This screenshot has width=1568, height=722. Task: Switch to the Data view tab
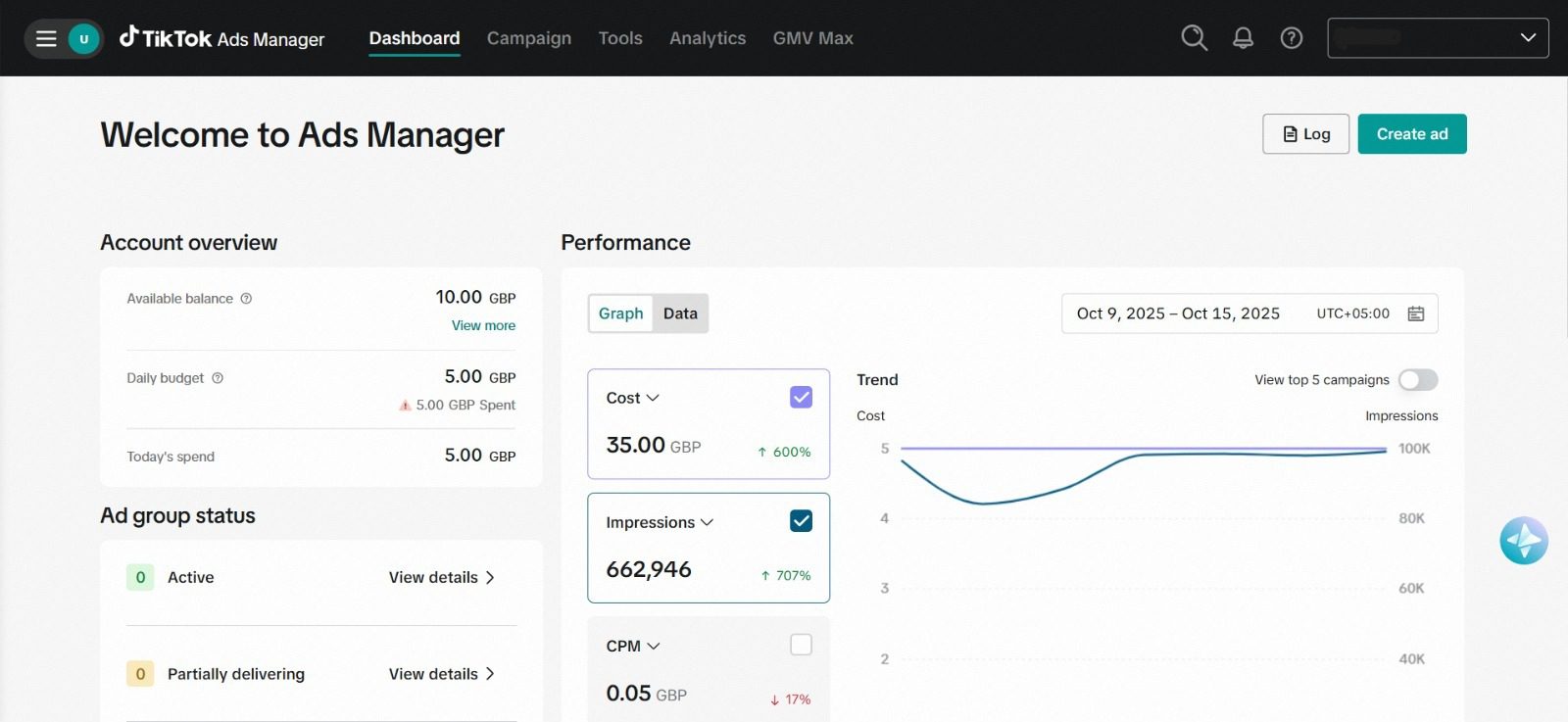680,313
